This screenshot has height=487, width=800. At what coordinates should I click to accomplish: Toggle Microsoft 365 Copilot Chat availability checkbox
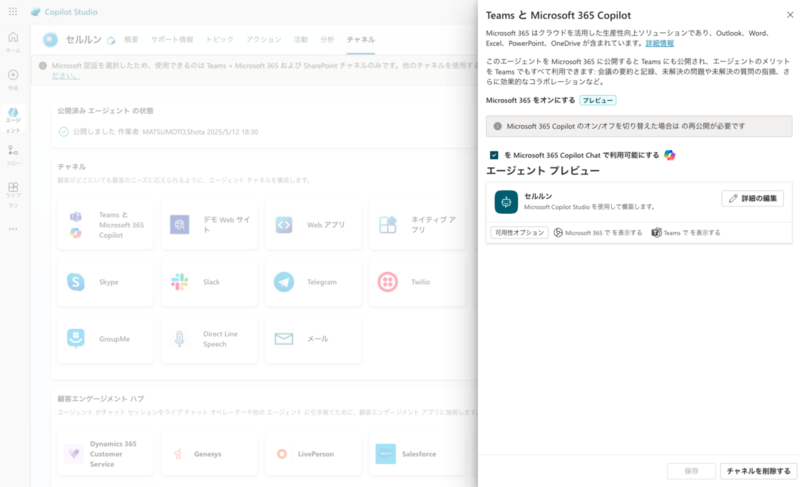494,155
